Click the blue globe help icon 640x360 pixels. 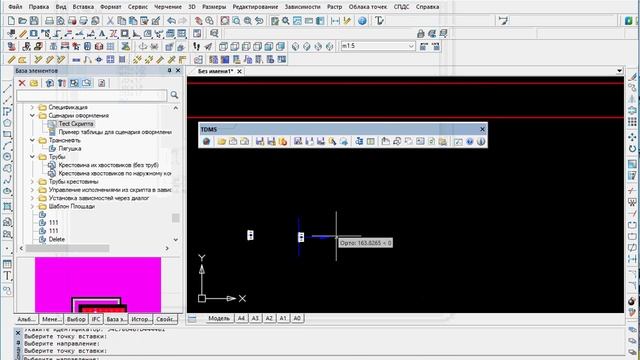[x=362, y=20]
